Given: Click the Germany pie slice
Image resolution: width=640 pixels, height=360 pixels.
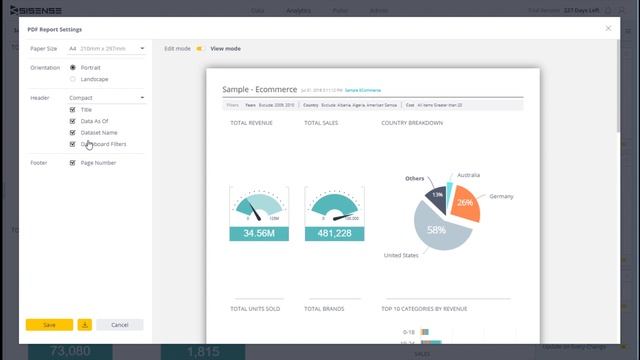Looking at the screenshot, I should [466, 203].
